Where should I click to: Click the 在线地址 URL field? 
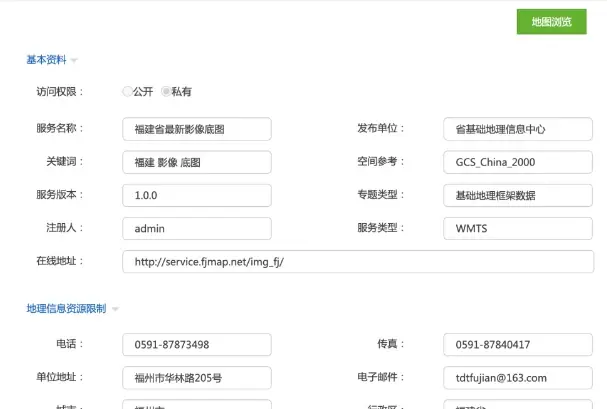click(357, 262)
